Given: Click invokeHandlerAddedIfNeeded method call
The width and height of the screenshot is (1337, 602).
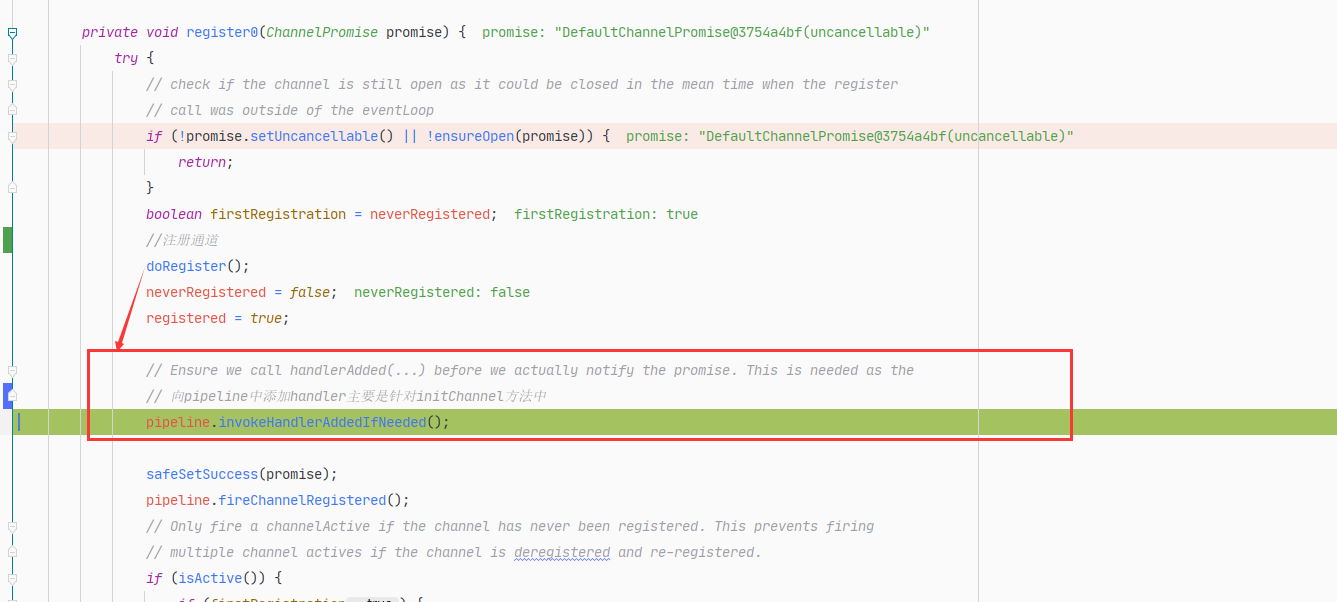Looking at the screenshot, I should tap(322, 422).
